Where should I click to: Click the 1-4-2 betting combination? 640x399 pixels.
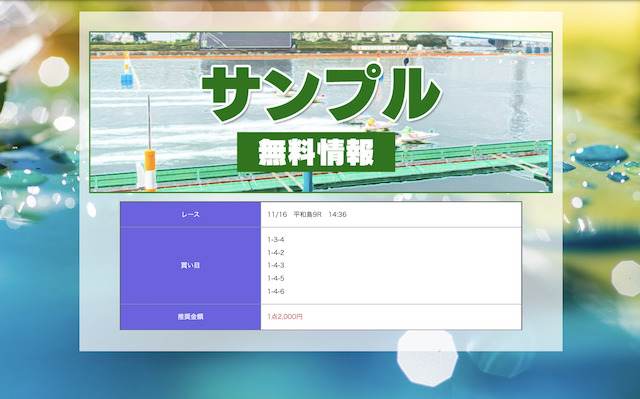point(276,253)
